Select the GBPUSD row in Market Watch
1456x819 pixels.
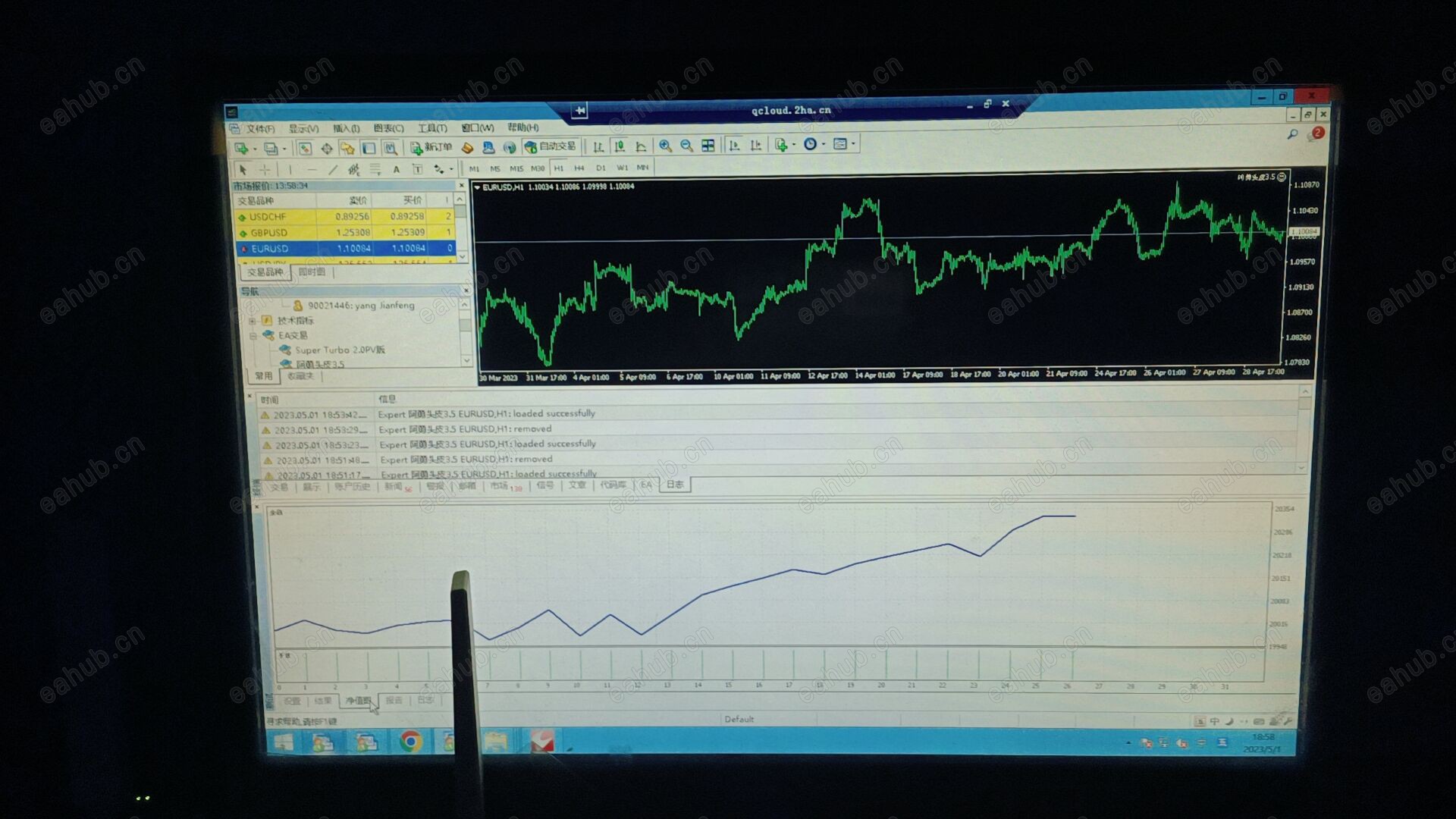269,233
